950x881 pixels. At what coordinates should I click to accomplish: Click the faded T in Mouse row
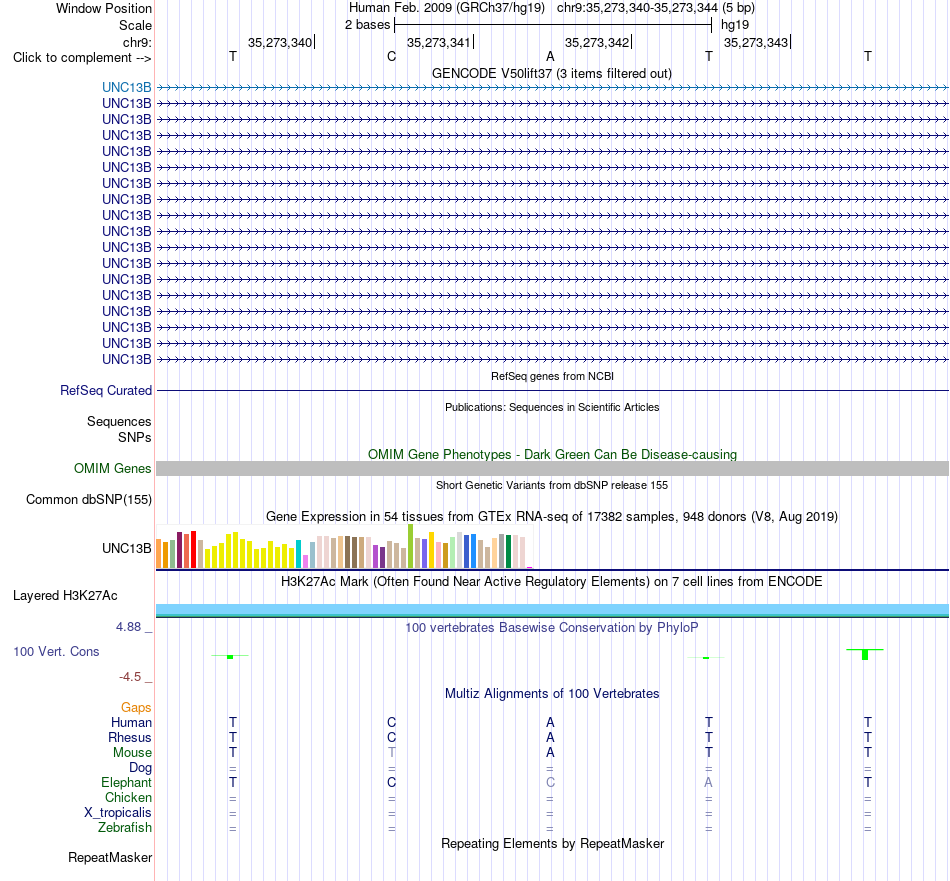pos(391,753)
